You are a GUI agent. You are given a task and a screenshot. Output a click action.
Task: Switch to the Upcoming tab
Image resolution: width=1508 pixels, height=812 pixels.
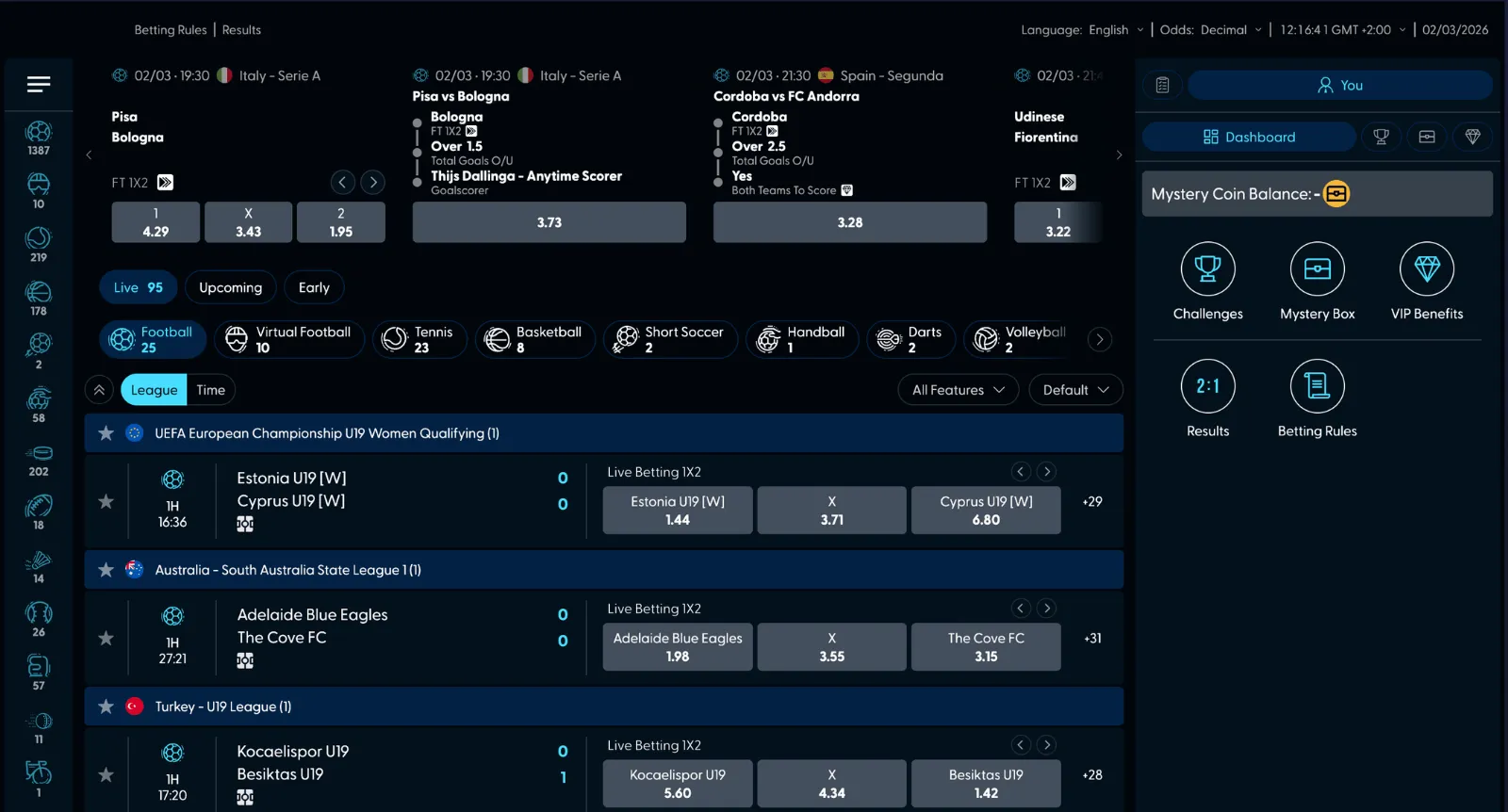coord(230,288)
